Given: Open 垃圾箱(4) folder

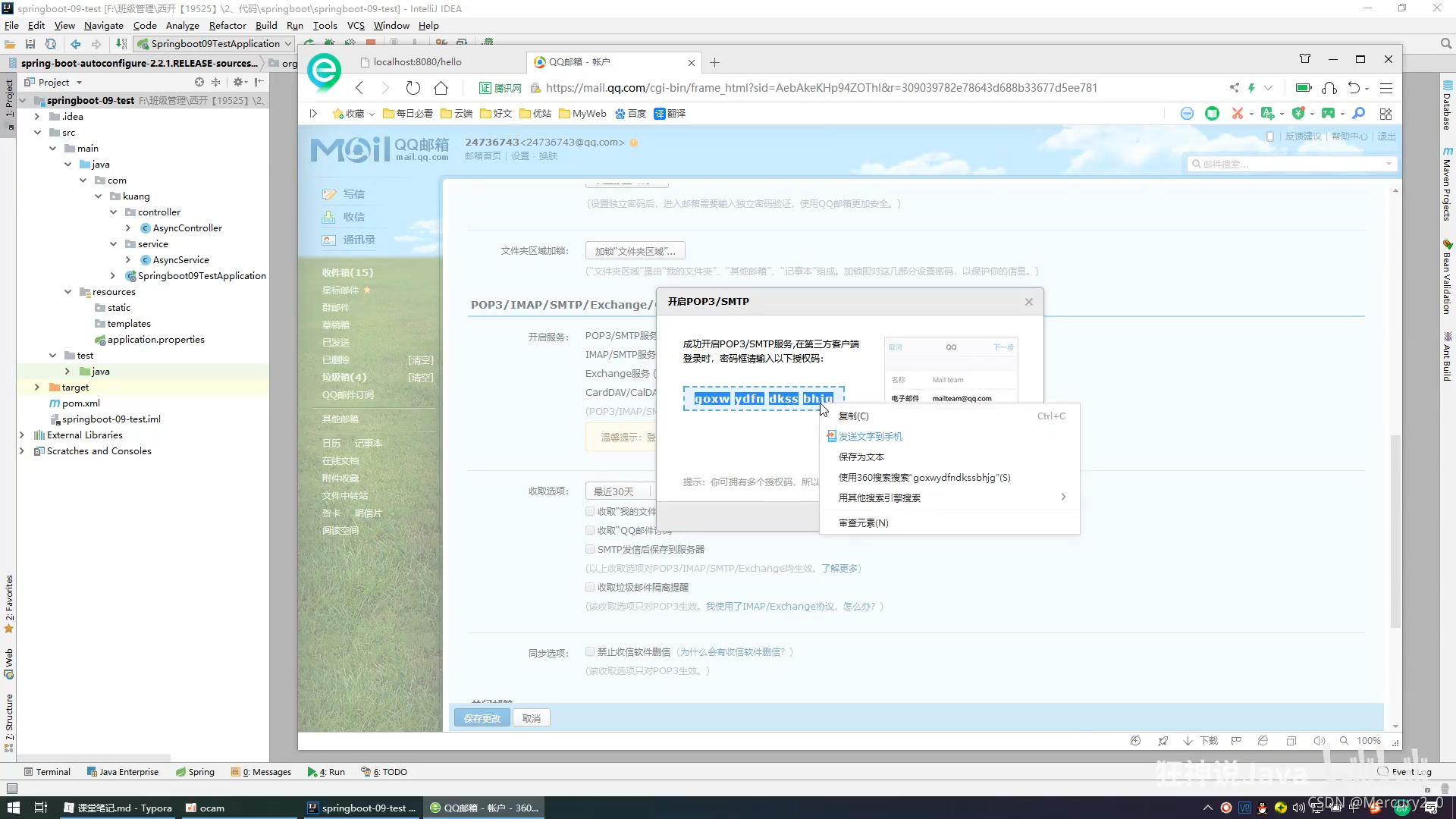Looking at the screenshot, I should 344,378.
